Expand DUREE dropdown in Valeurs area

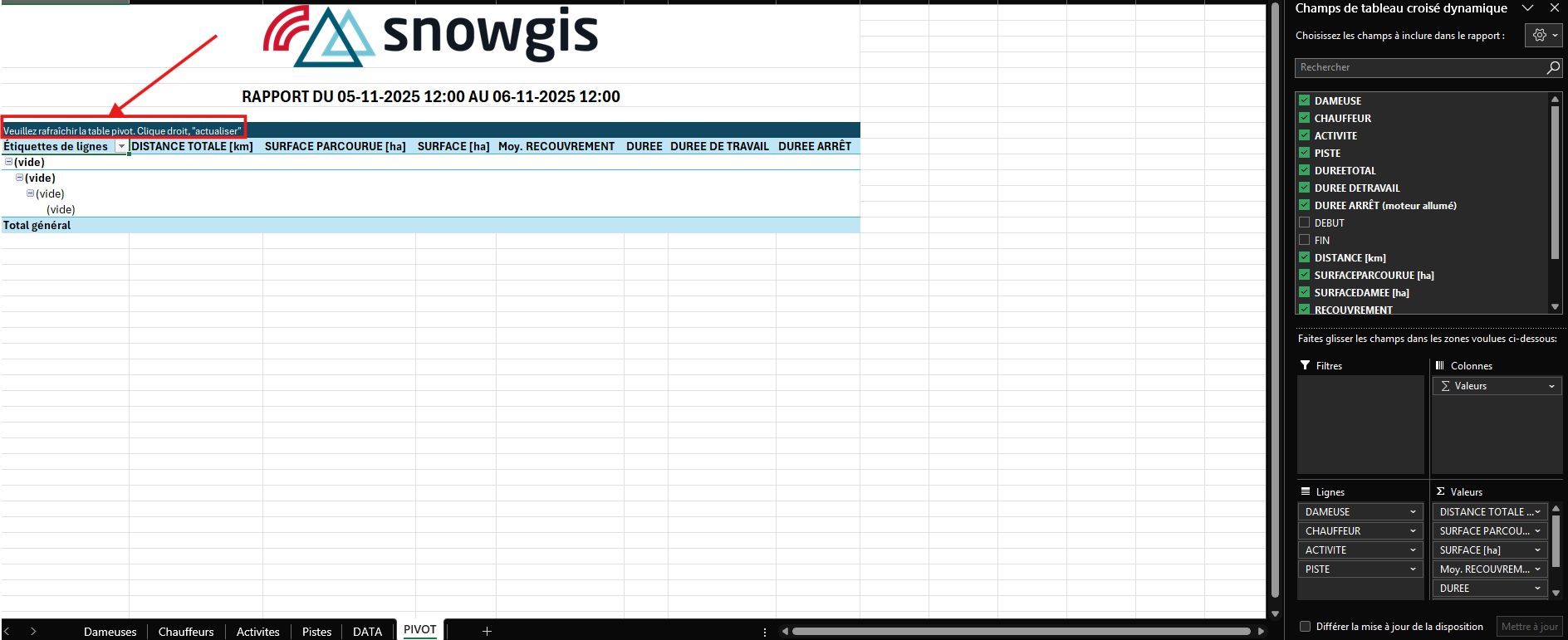[x=1537, y=589]
